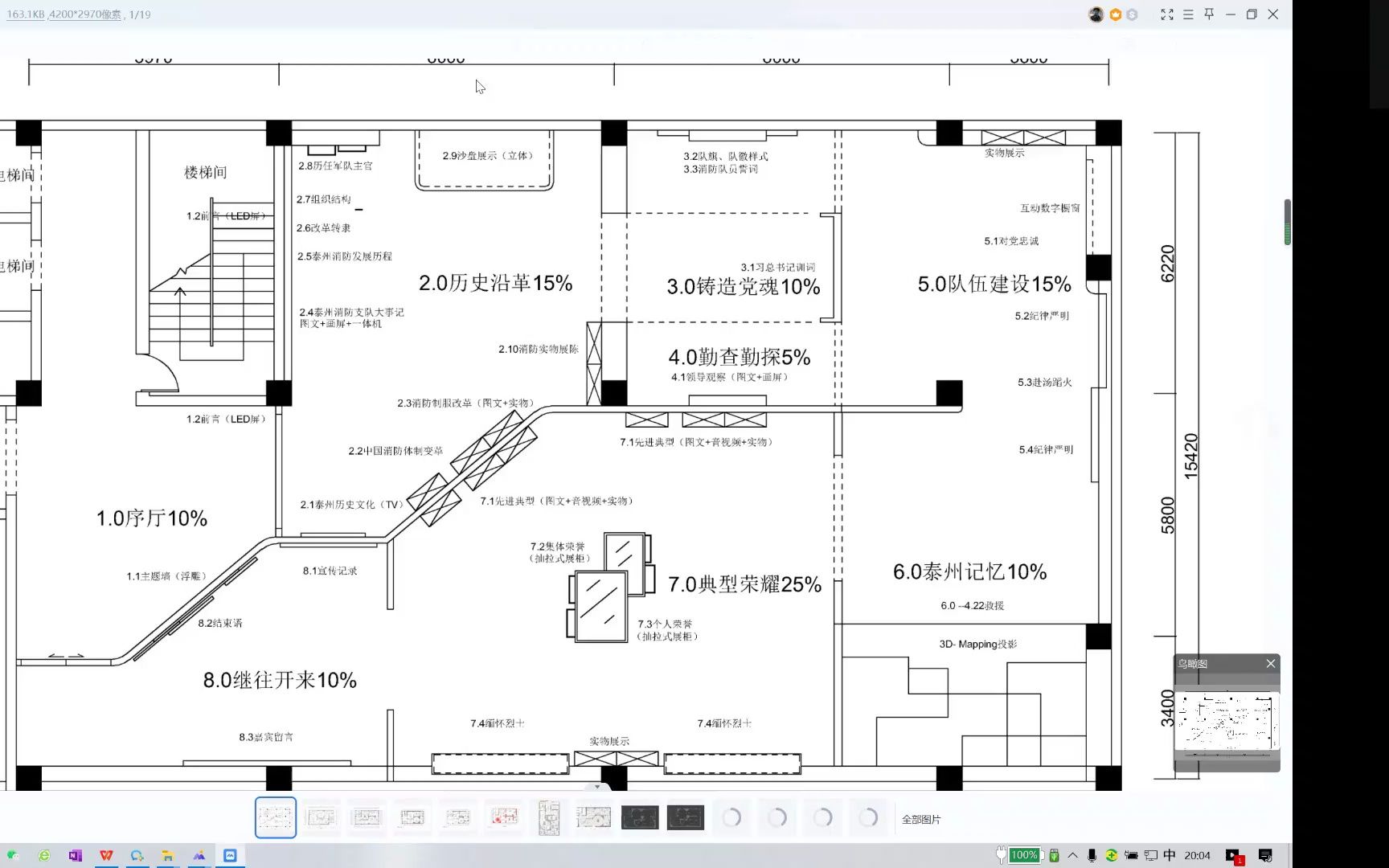
Task: Click the bird's-eye overview thumbnail
Action: coord(1227,722)
